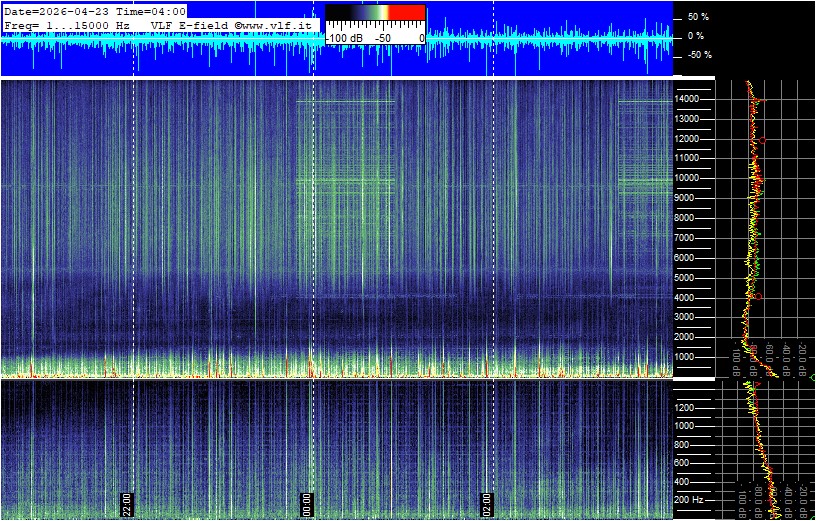This screenshot has width=816, height=521.
Task: Click the 50 % amplitude scale label
Action: pos(697,17)
